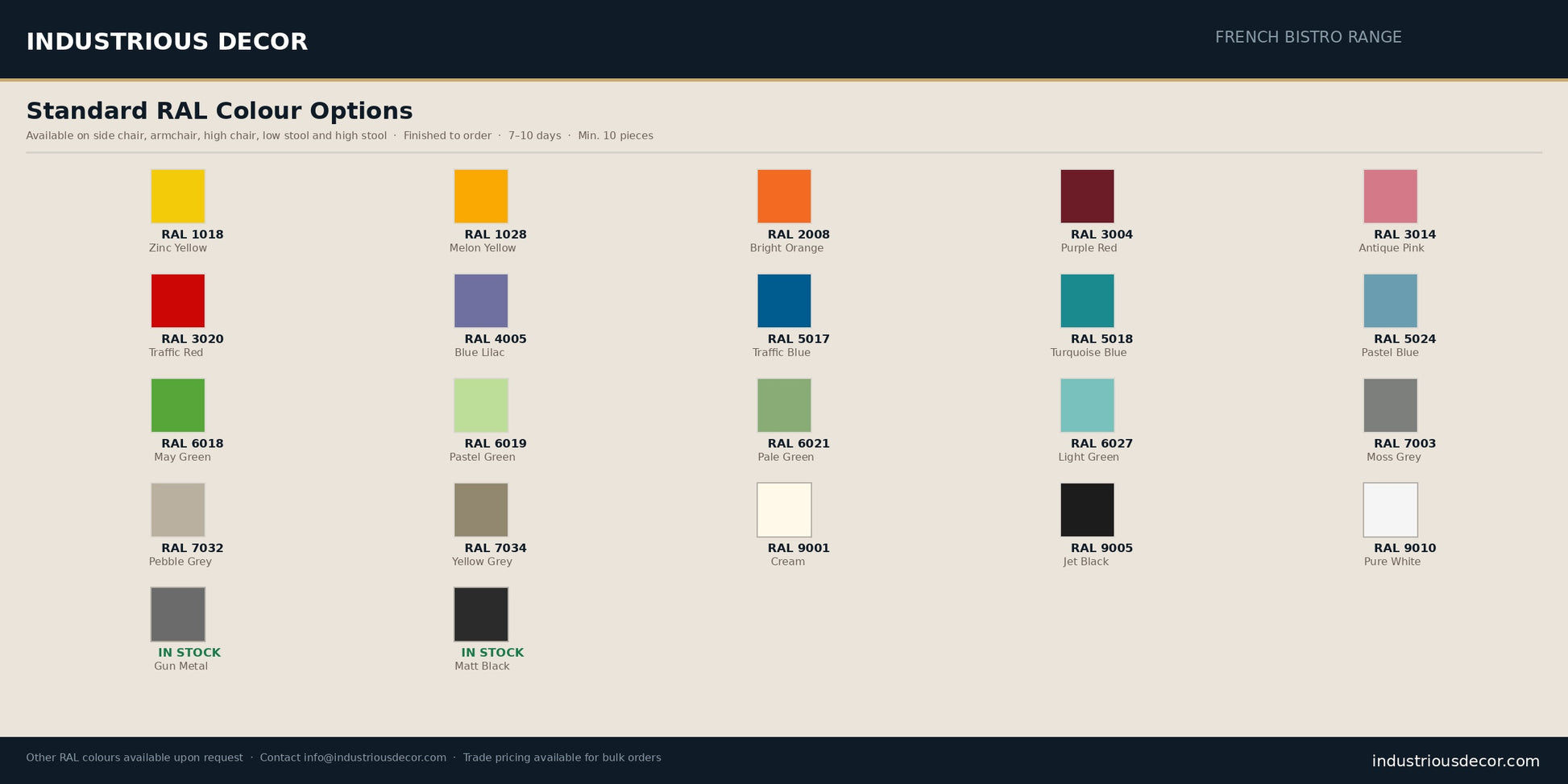Click the 'Min. 10 pieces' subtitle text

[616, 135]
